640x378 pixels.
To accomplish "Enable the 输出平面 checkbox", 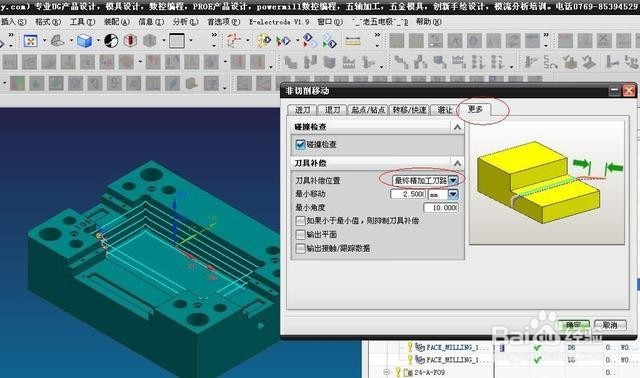I will pyautogui.click(x=300, y=234).
